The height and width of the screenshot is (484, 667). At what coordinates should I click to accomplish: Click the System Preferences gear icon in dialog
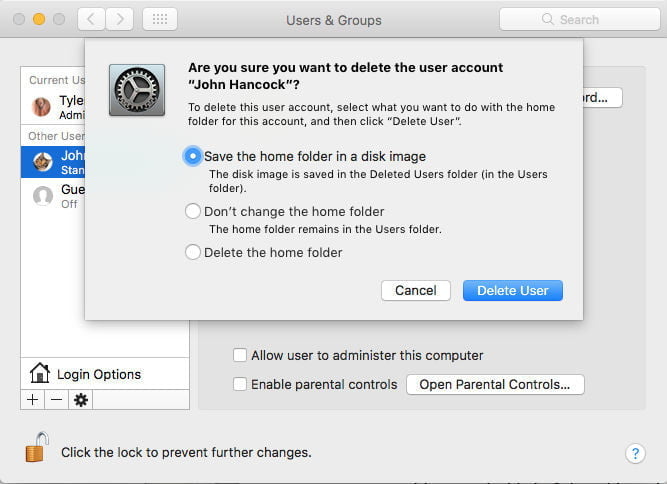(137, 90)
